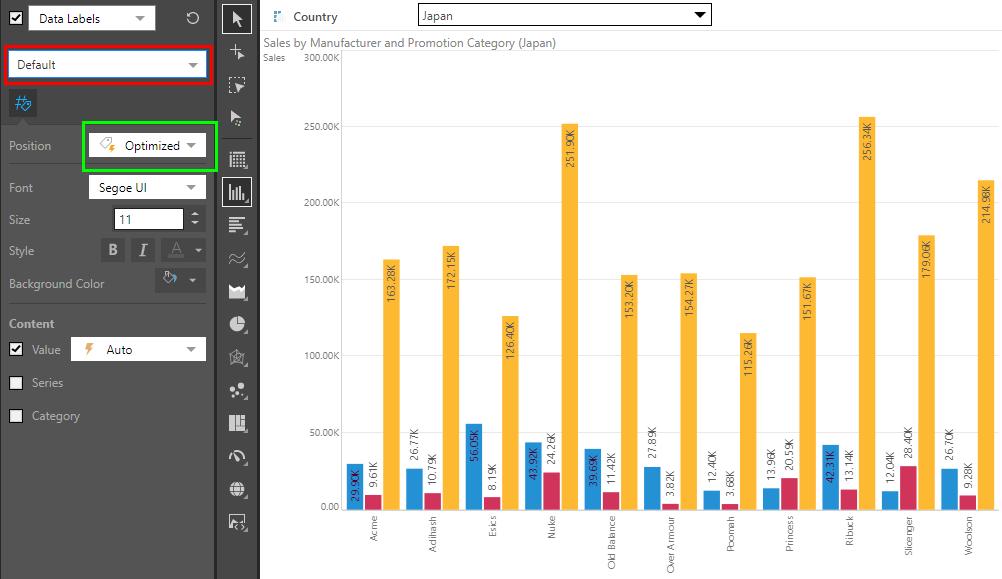Toggle italic style for data labels
Screen dimensions: 1002x579
tap(143, 250)
